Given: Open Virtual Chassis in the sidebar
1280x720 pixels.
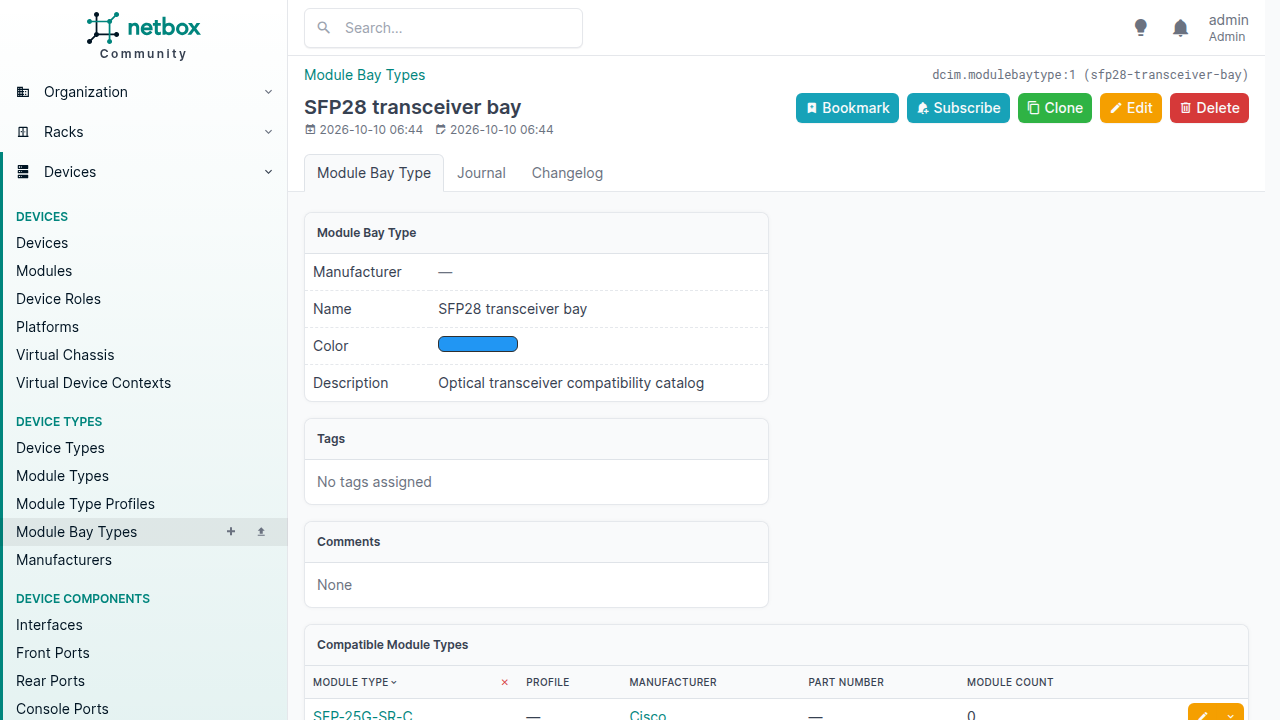Looking at the screenshot, I should [x=65, y=355].
